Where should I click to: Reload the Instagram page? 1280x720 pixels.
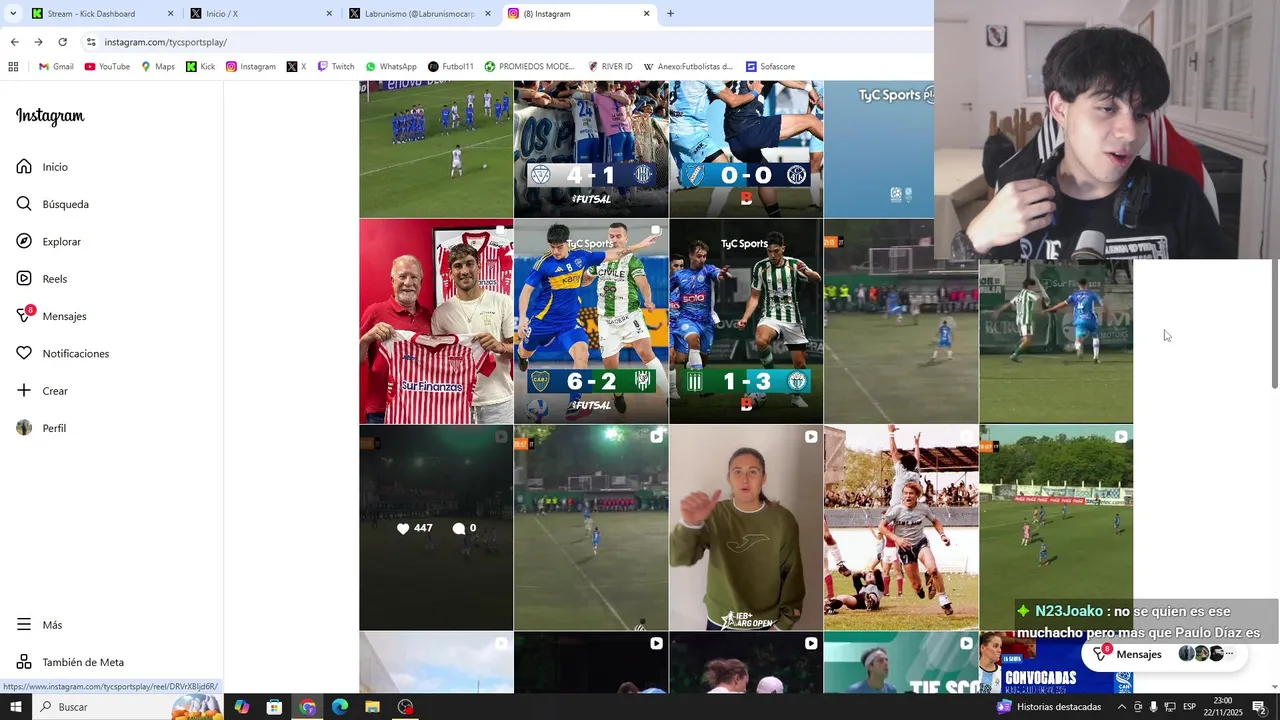62,42
